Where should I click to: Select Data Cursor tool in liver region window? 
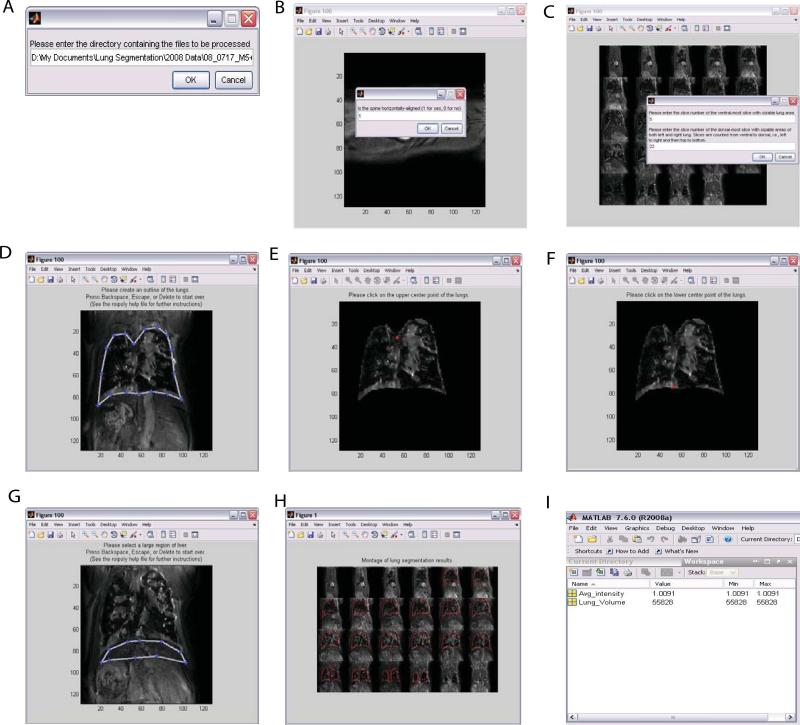click(123, 535)
